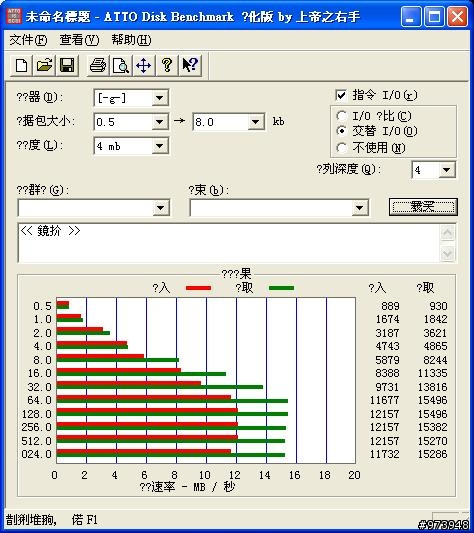Open queue depth dropdown showing 4
The image size is (474, 533).
pos(446,170)
